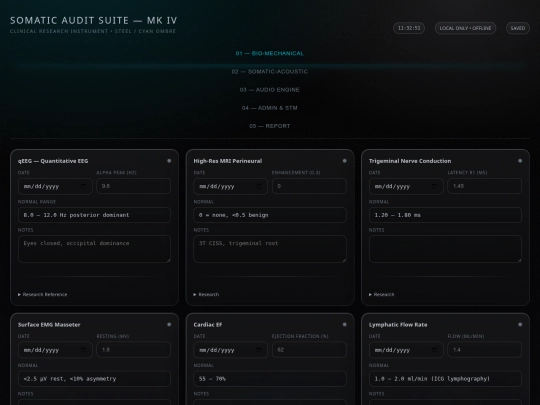This screenshot has height=405, width=540.
Task: Click the Saved status pill
Action: click(x=518, y=28)
